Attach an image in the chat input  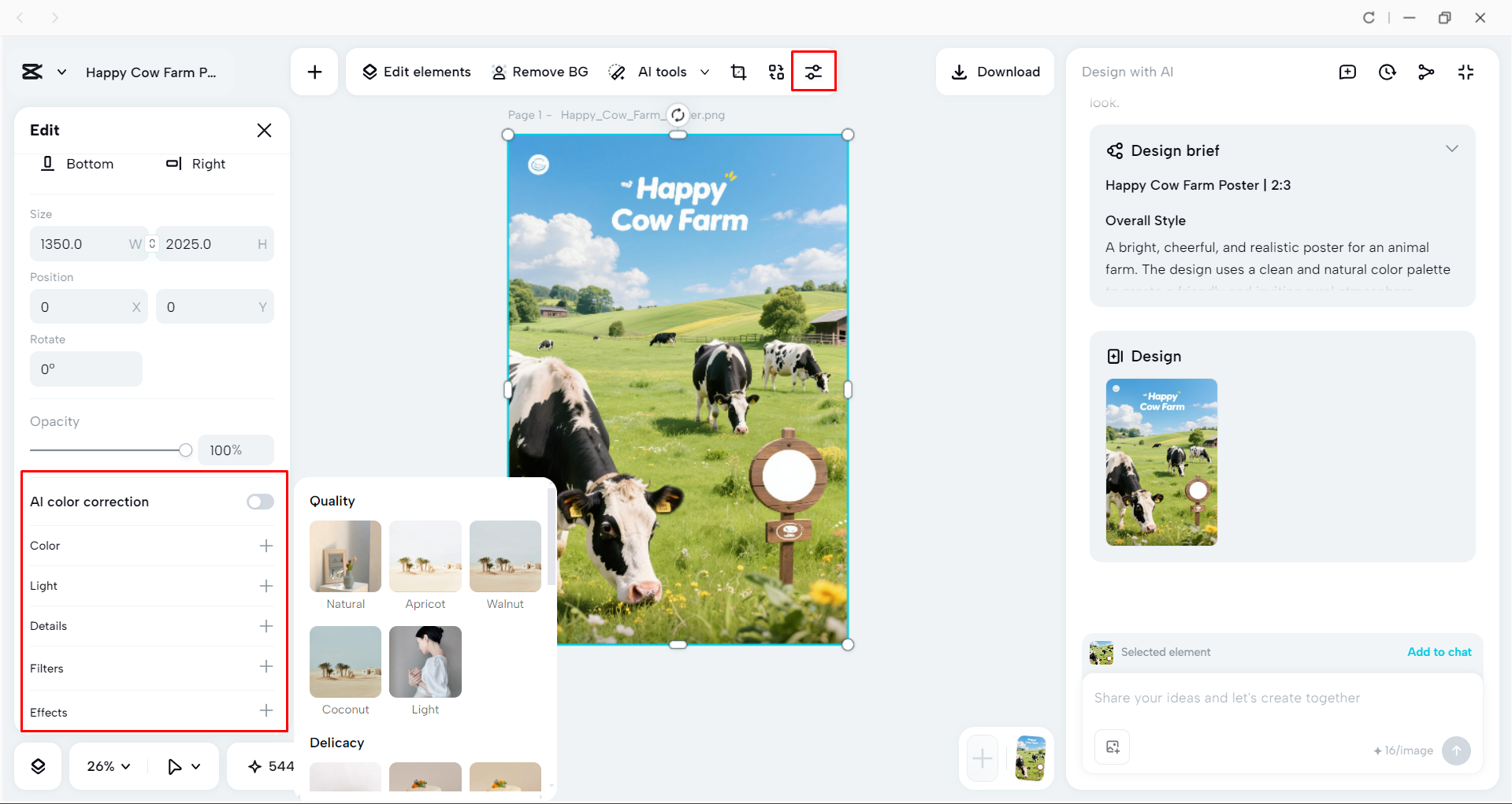pyautogui.click(x=1111, y=747)
